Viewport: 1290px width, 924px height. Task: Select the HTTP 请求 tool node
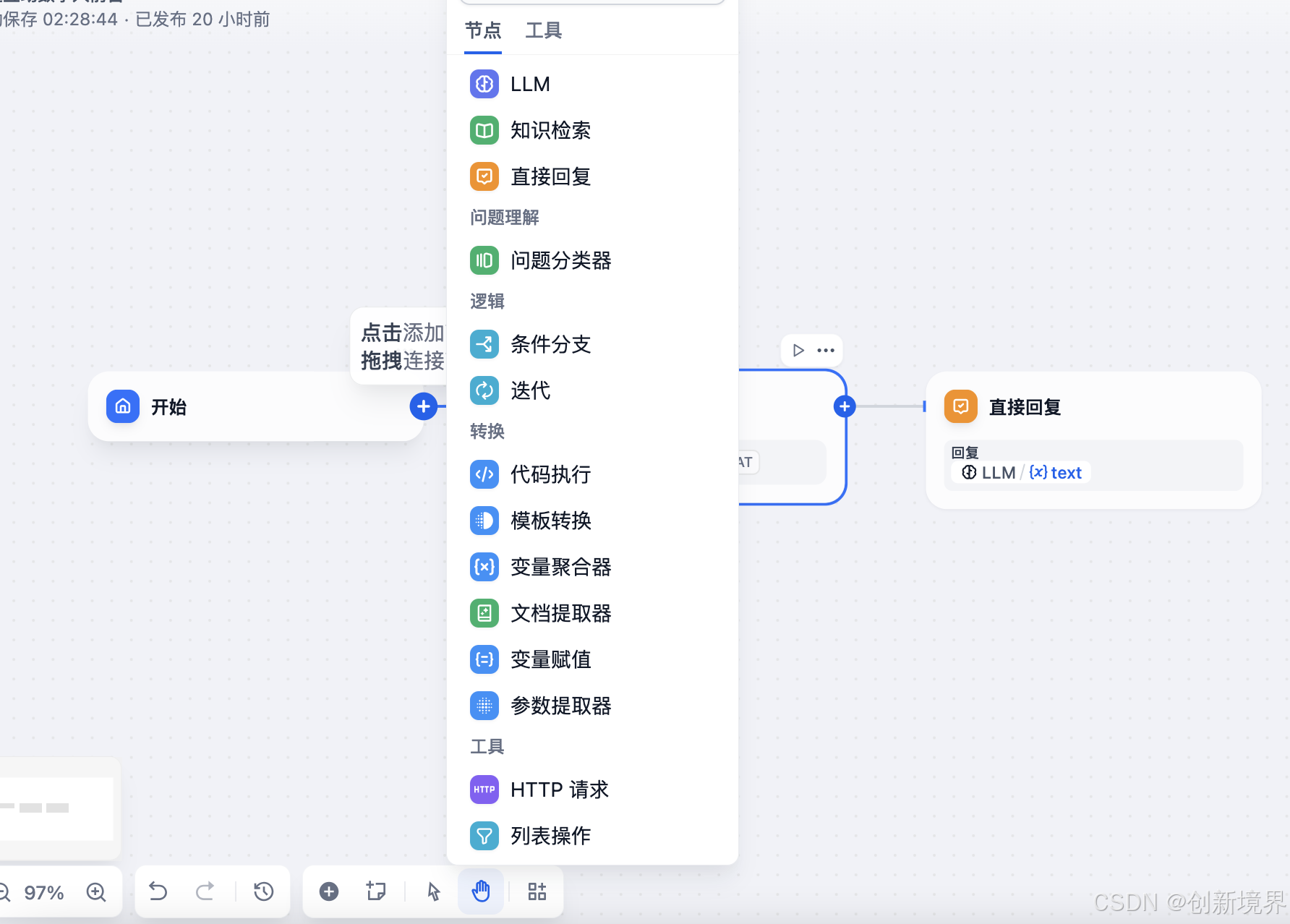(558, 790)
